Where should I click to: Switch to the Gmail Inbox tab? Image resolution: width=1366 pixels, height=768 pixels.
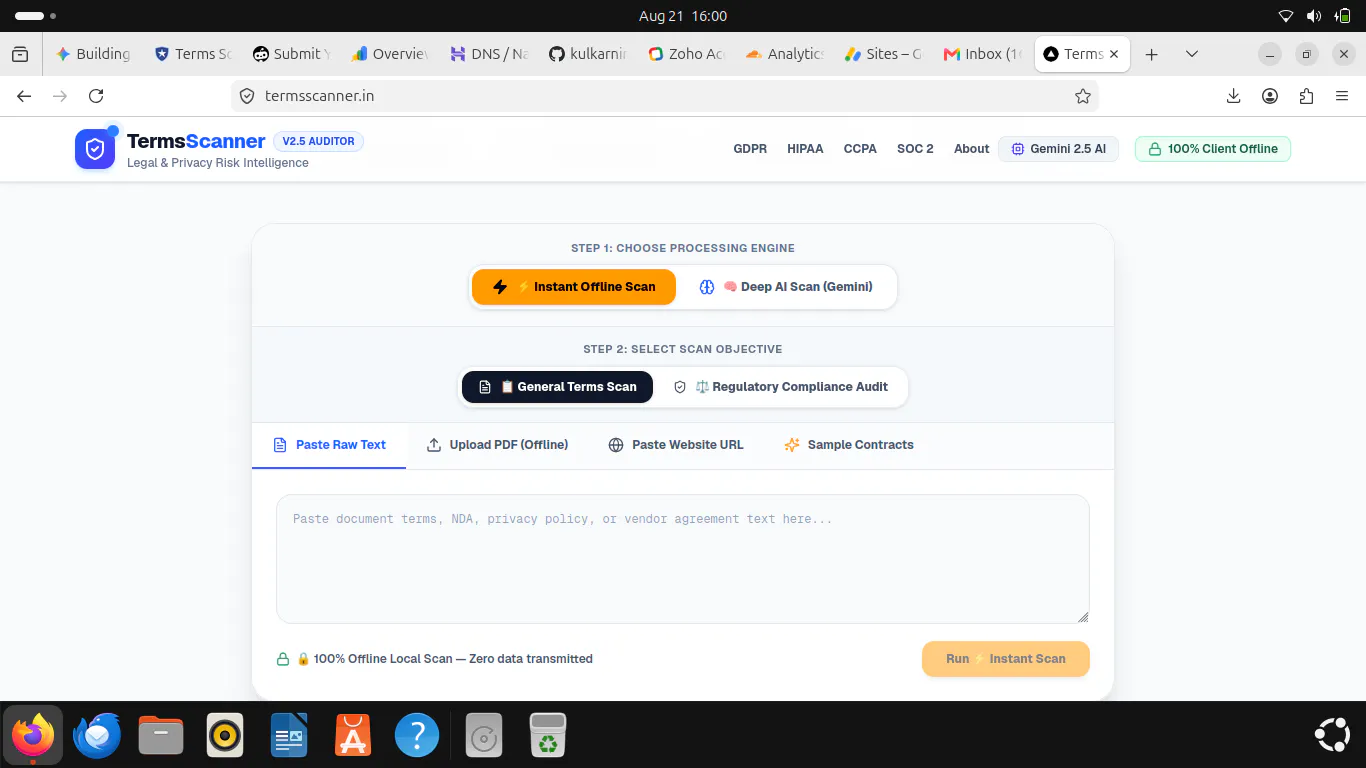pyautogui.click(x=984, y=54)
